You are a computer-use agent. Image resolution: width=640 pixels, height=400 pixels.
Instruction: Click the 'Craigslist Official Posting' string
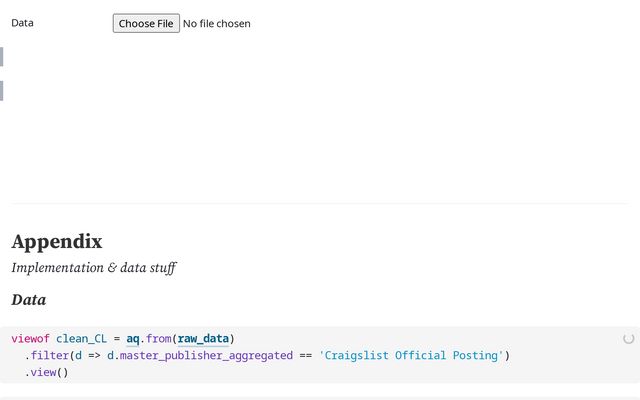coord(411,355)
